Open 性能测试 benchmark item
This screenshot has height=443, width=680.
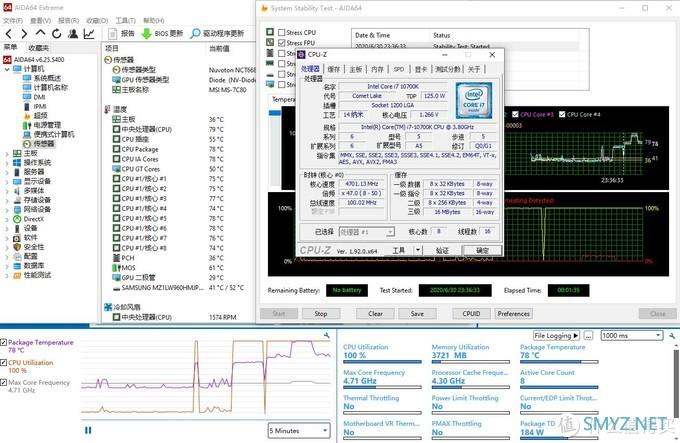click(32, 275)
